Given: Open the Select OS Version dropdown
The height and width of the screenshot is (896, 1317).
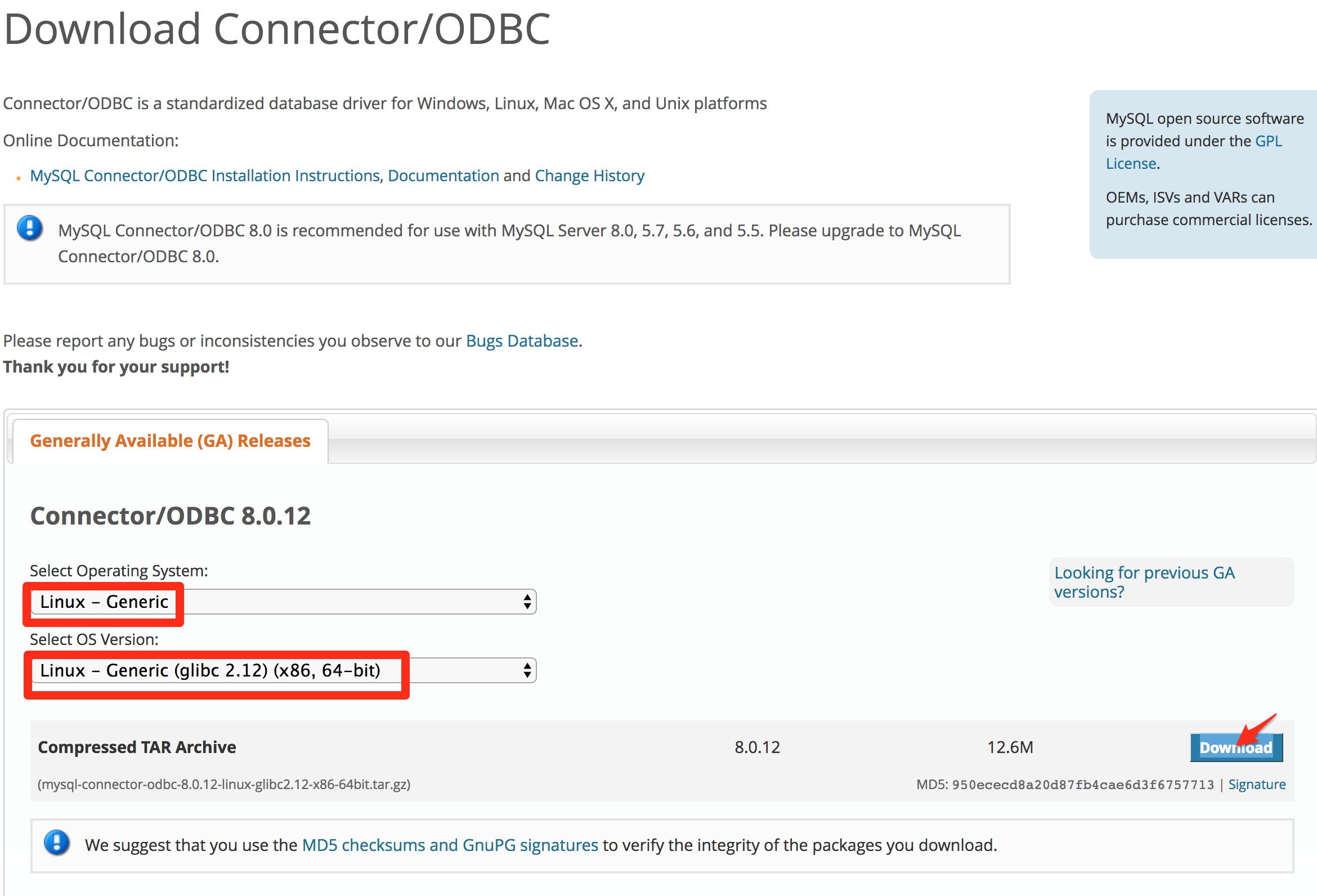Looking at the screenshot, I should (x=283, y=670).
